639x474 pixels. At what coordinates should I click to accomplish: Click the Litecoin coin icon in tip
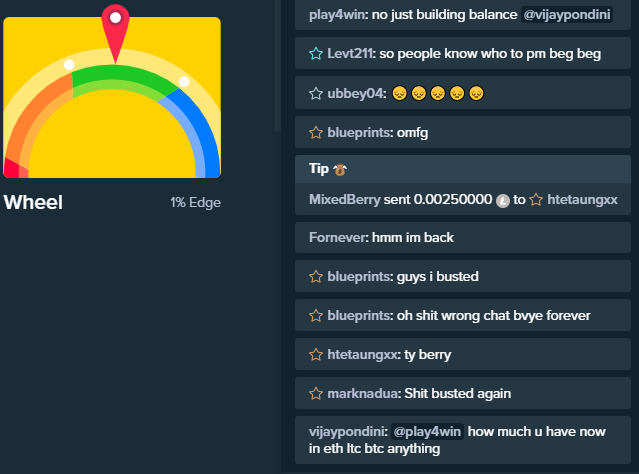[503, 201]
